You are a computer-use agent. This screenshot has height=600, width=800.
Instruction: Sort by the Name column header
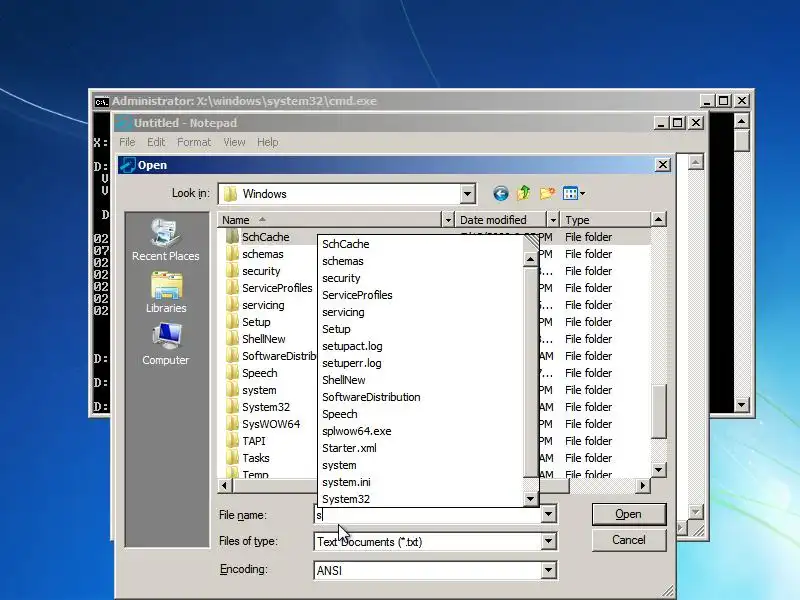pyautogui.click(x=330, y=220)
